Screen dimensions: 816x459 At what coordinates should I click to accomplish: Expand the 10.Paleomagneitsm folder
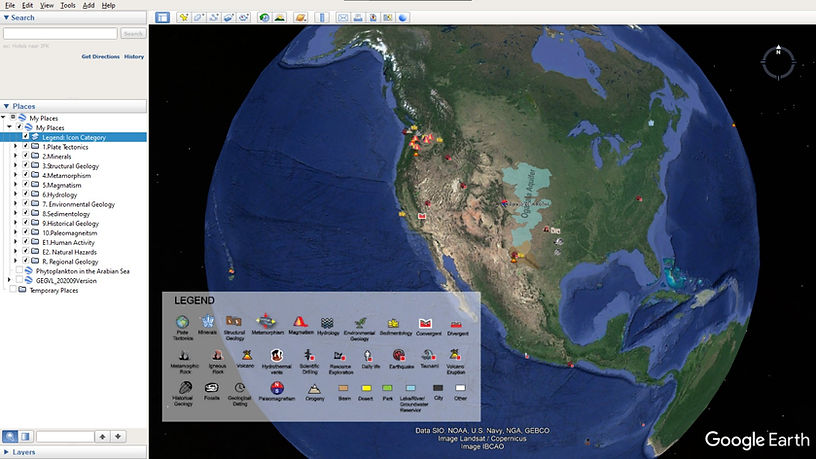[x=16, y=233]
